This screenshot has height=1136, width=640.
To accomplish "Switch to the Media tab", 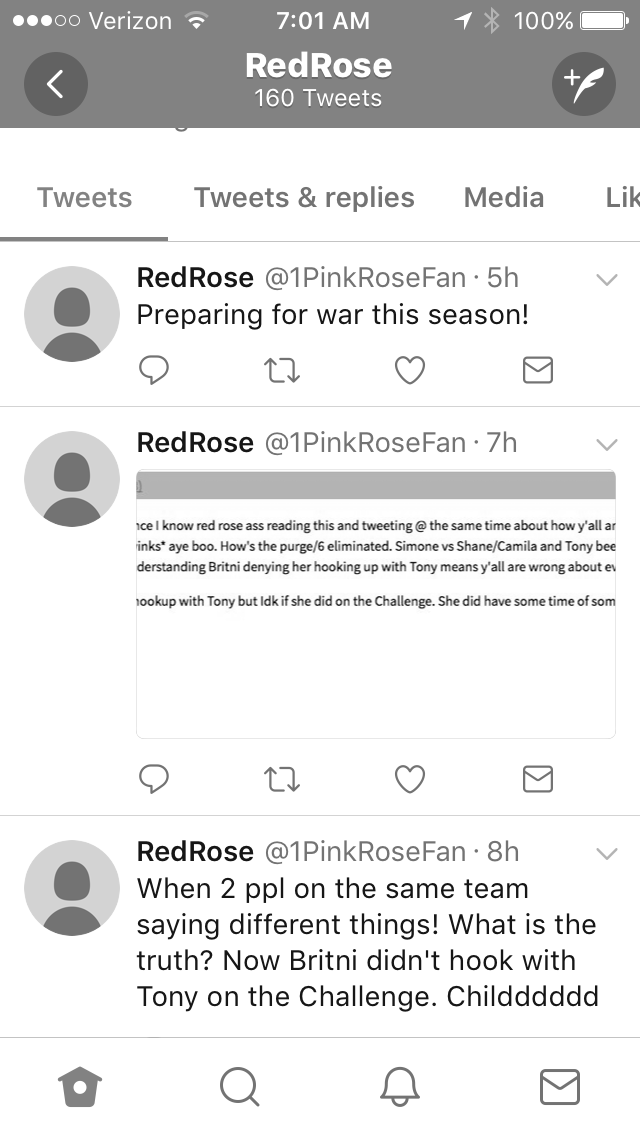I will pos(504,197).
